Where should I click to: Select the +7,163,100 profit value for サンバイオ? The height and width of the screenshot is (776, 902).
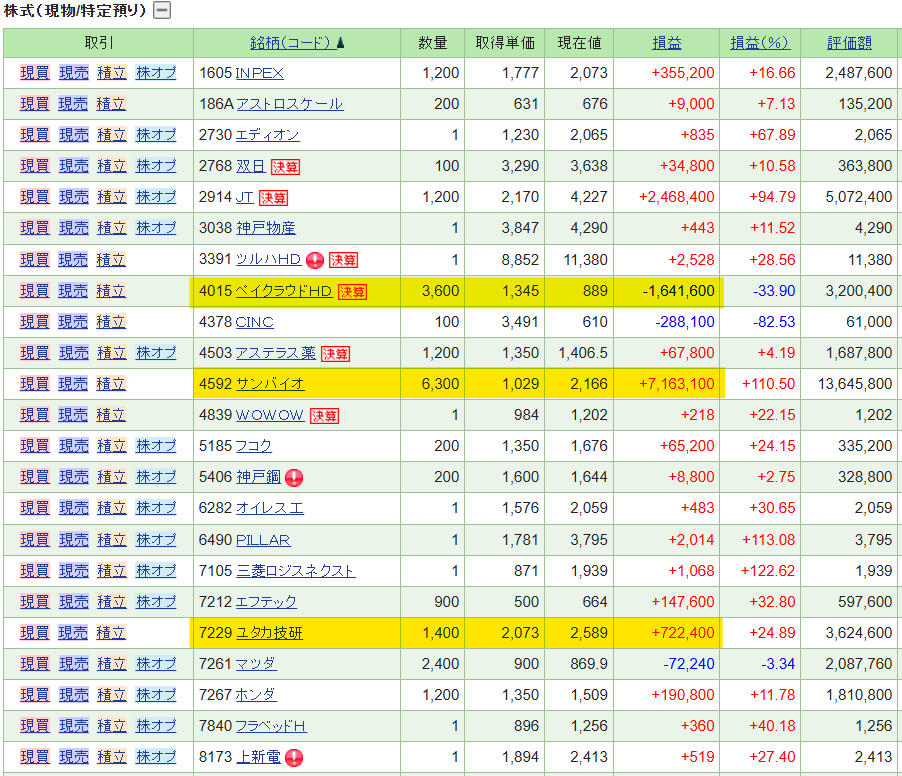coord(676,384)
